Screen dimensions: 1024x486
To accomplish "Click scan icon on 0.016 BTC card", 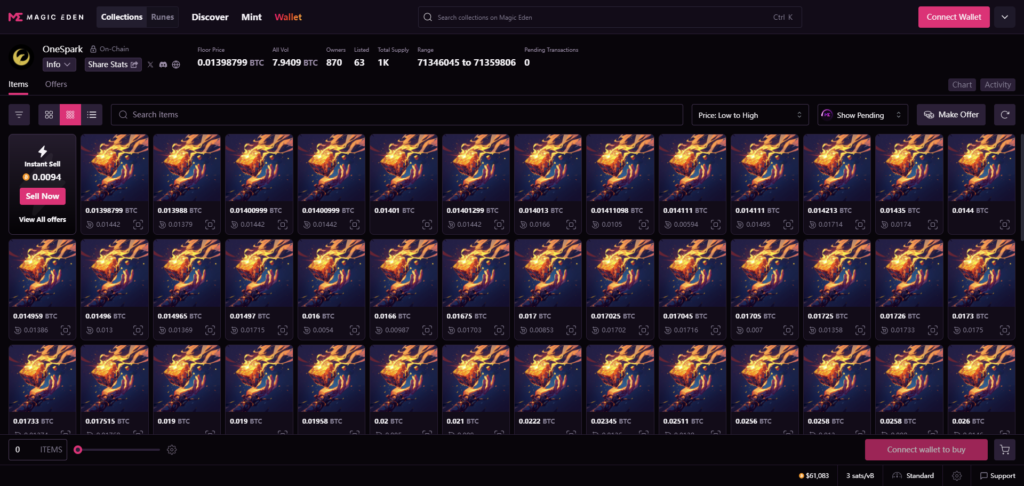I will click(x=355, y=330).
